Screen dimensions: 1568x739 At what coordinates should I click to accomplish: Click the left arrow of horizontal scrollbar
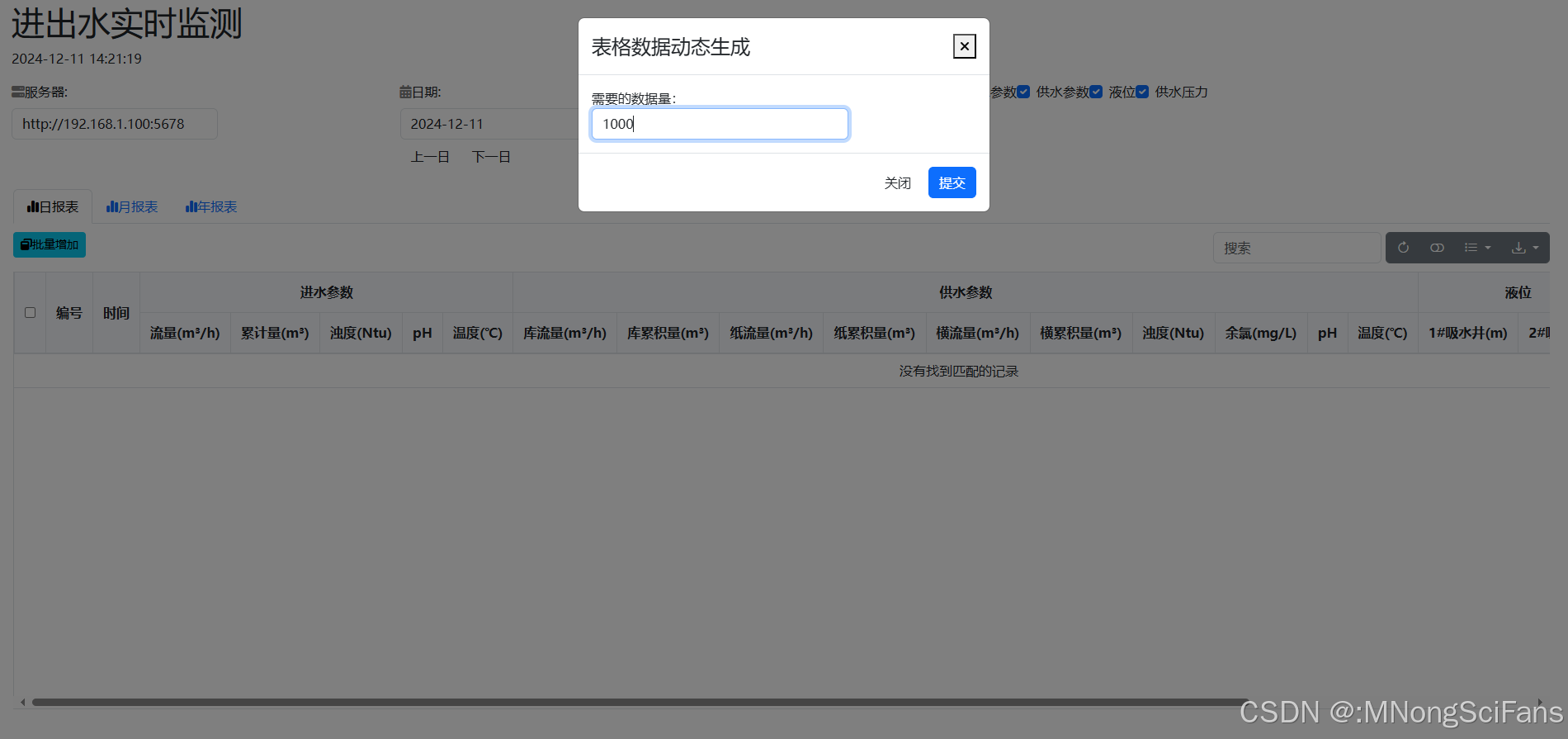tap(22, 703)
